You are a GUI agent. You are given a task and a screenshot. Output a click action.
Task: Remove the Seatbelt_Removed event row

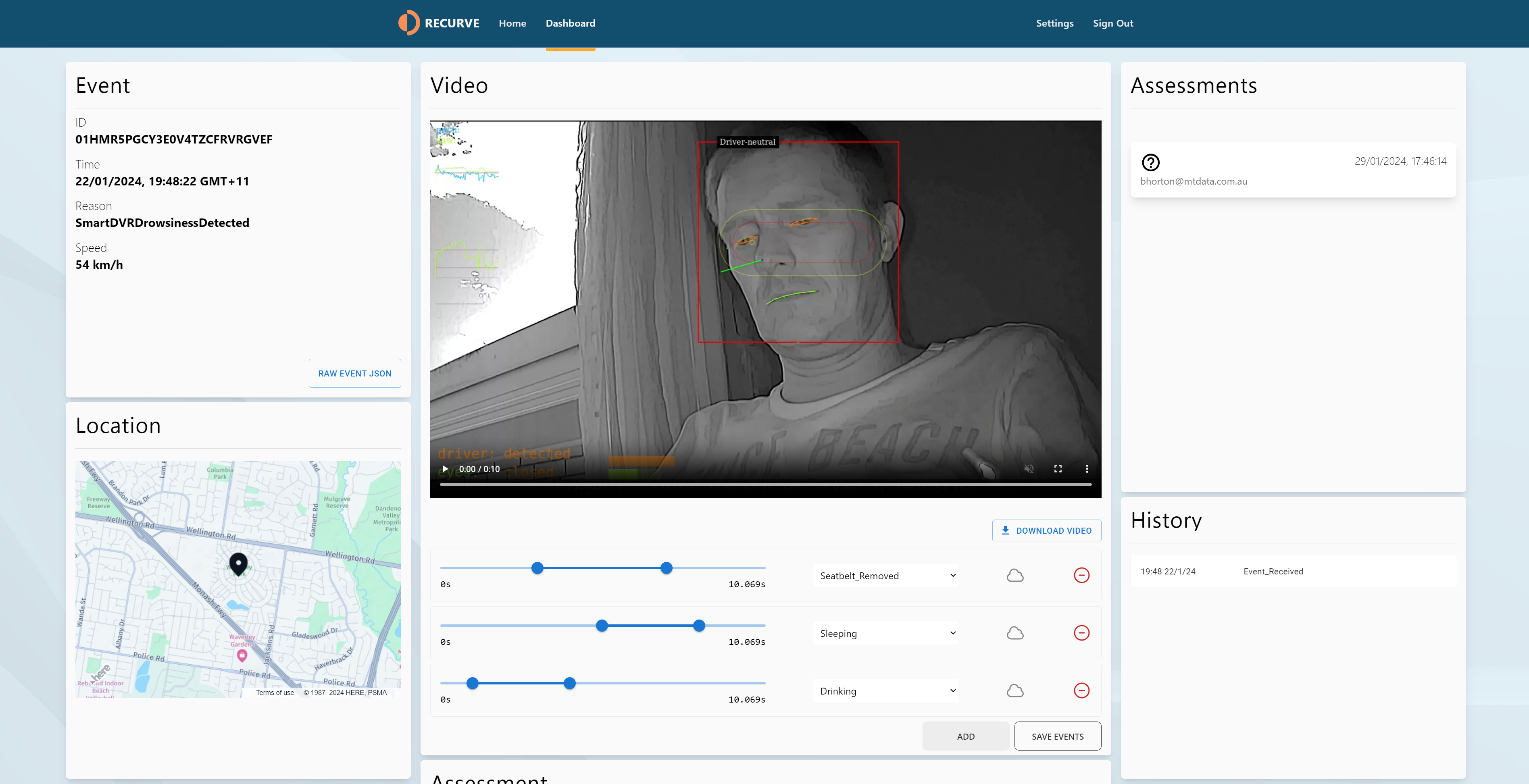click(1081, 576)
